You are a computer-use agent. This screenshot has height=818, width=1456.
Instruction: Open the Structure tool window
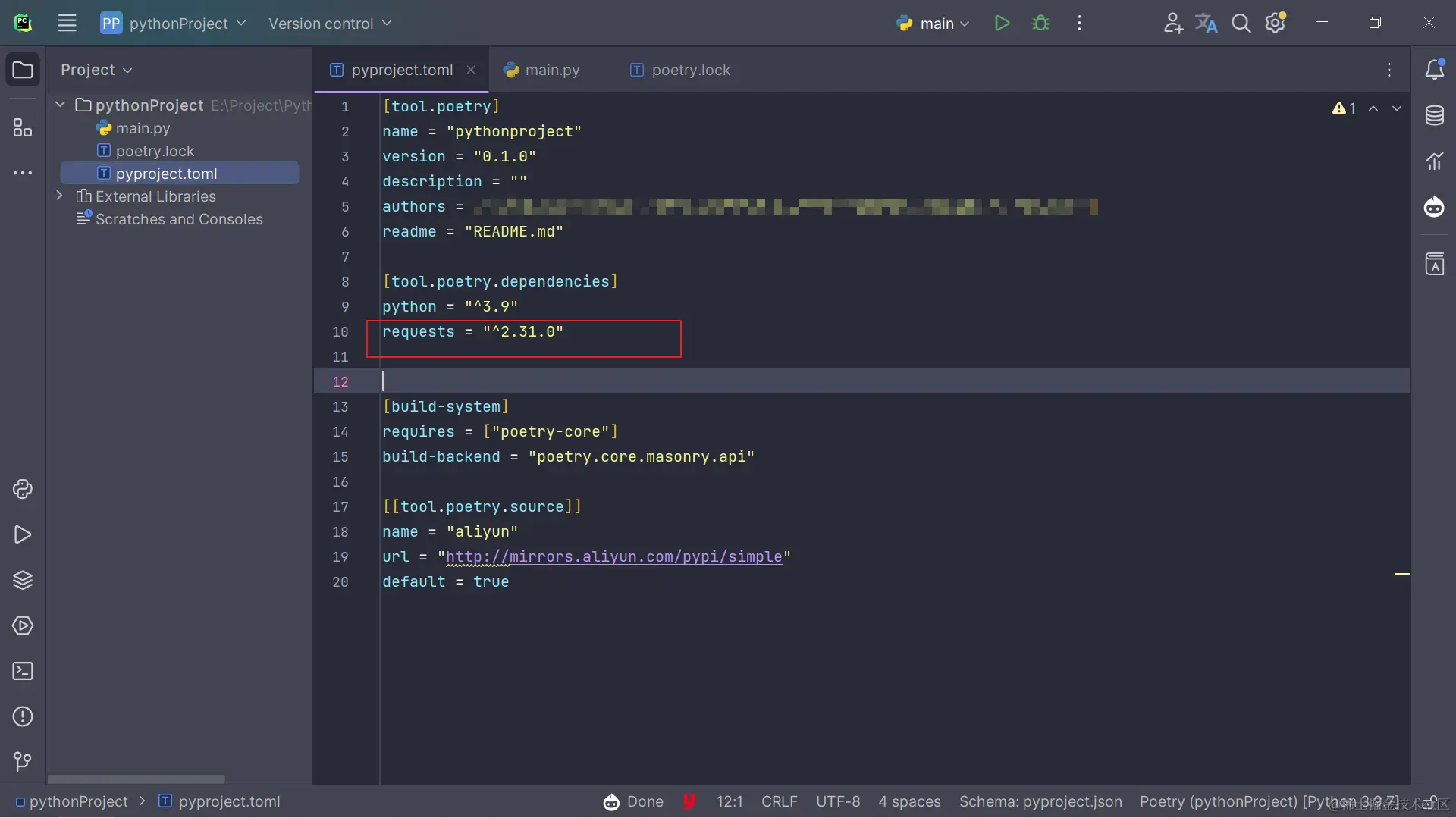pyautogui.click(x=23, y=127)
